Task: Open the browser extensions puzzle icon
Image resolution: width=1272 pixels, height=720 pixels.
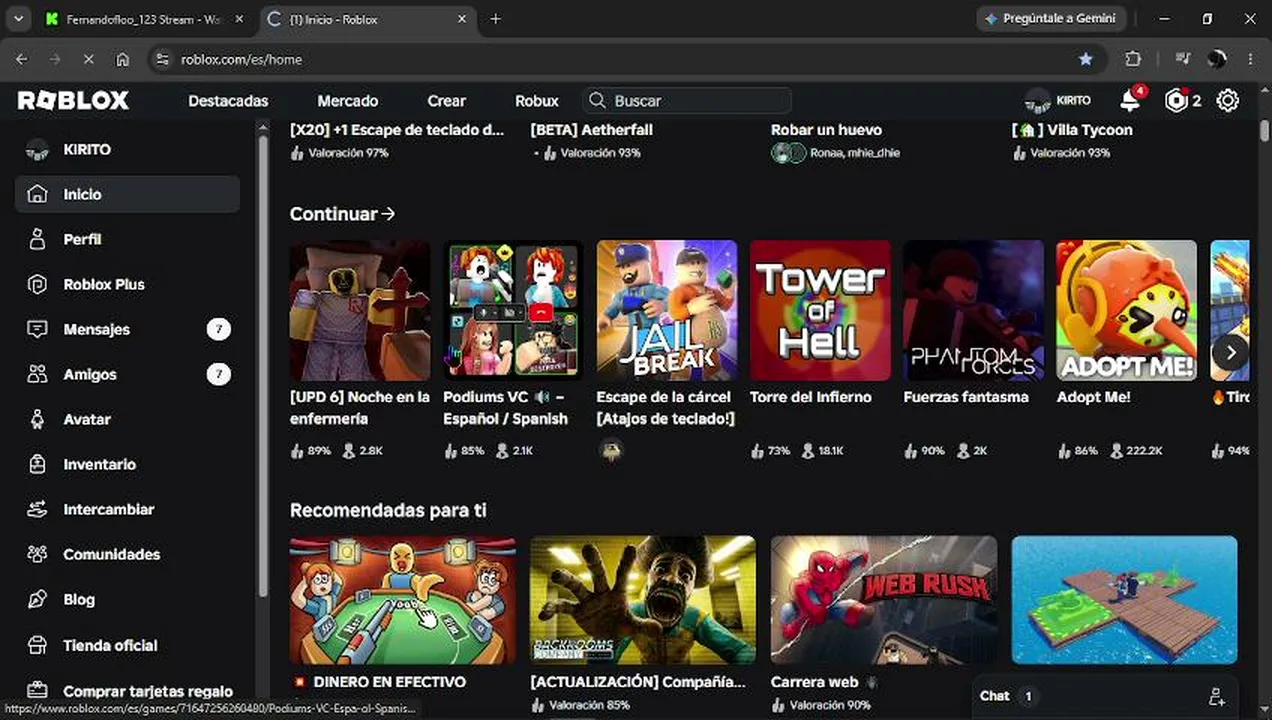Action: 1133,59
